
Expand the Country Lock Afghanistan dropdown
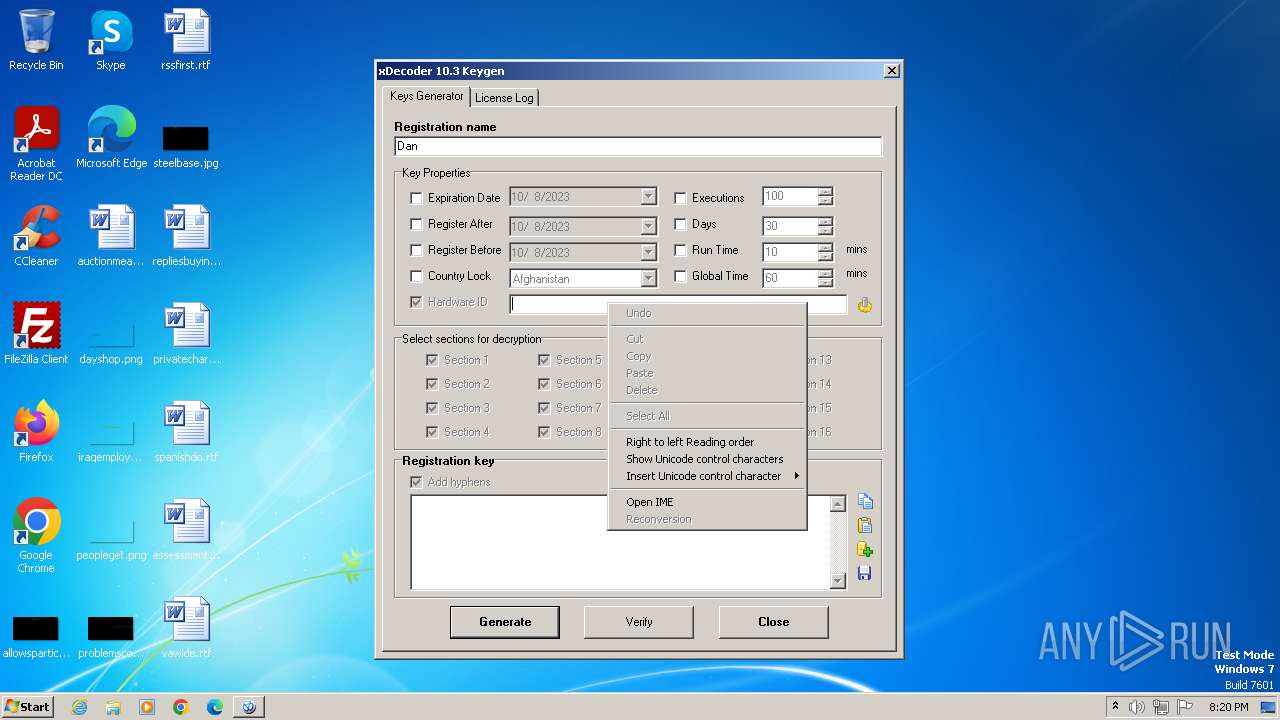pos(648,278)
